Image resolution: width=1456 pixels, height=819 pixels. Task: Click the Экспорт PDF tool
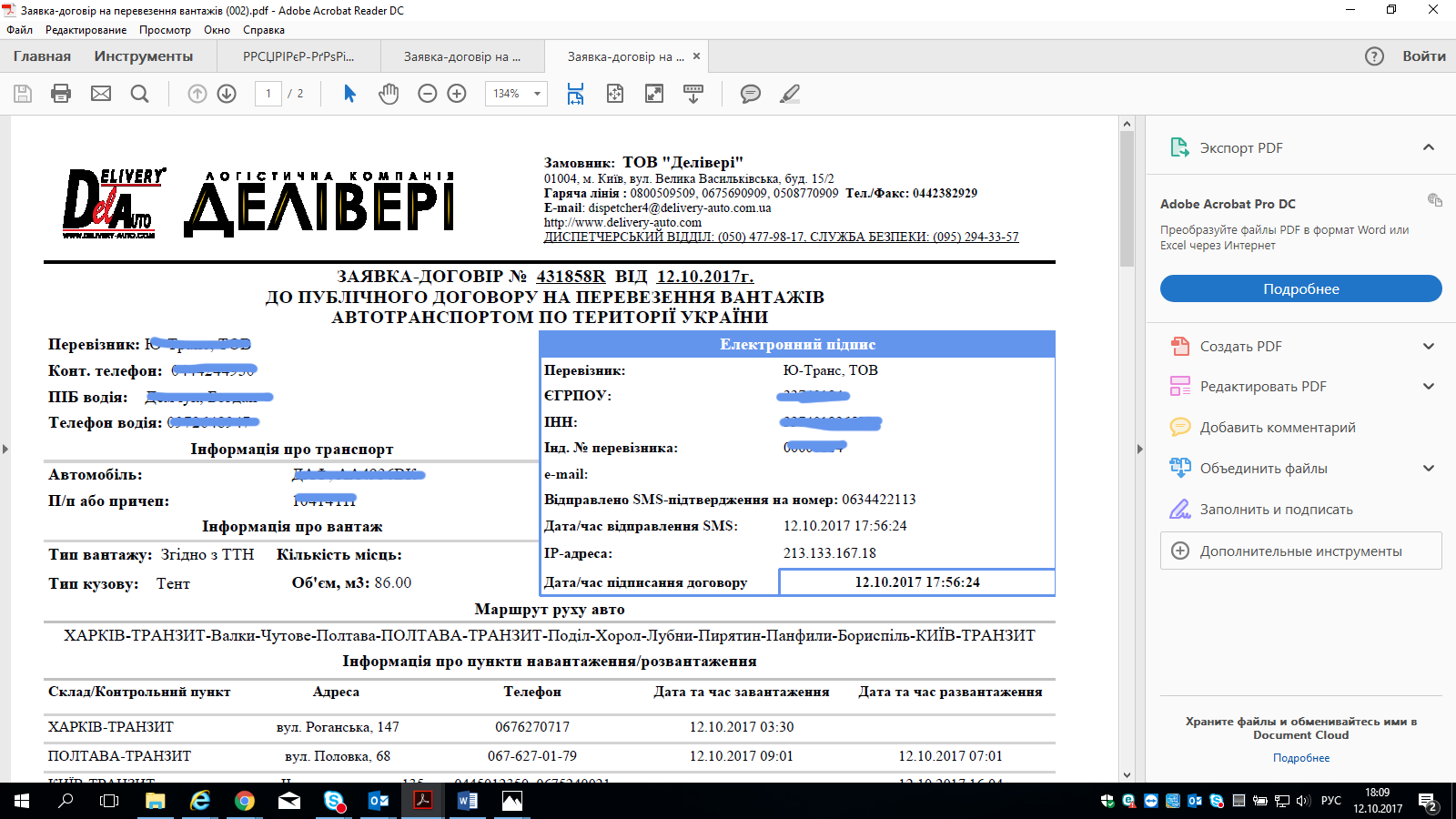[x=1241, y=148]
